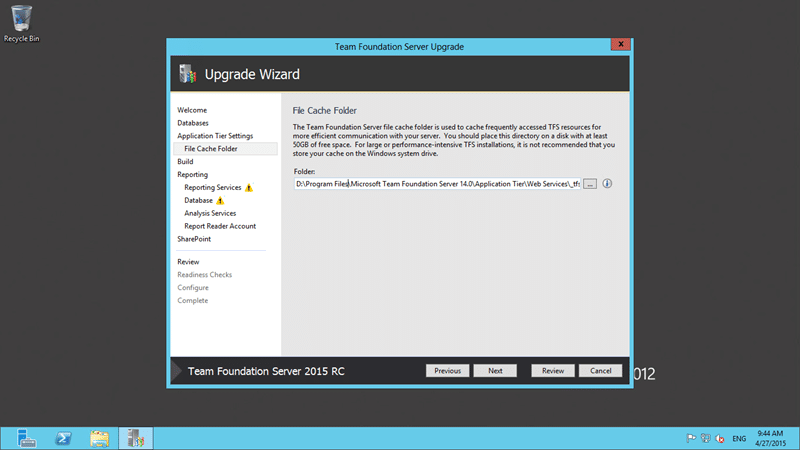Select the File Cache Folder step
The image size is (800, 450).
click(226, 148)
